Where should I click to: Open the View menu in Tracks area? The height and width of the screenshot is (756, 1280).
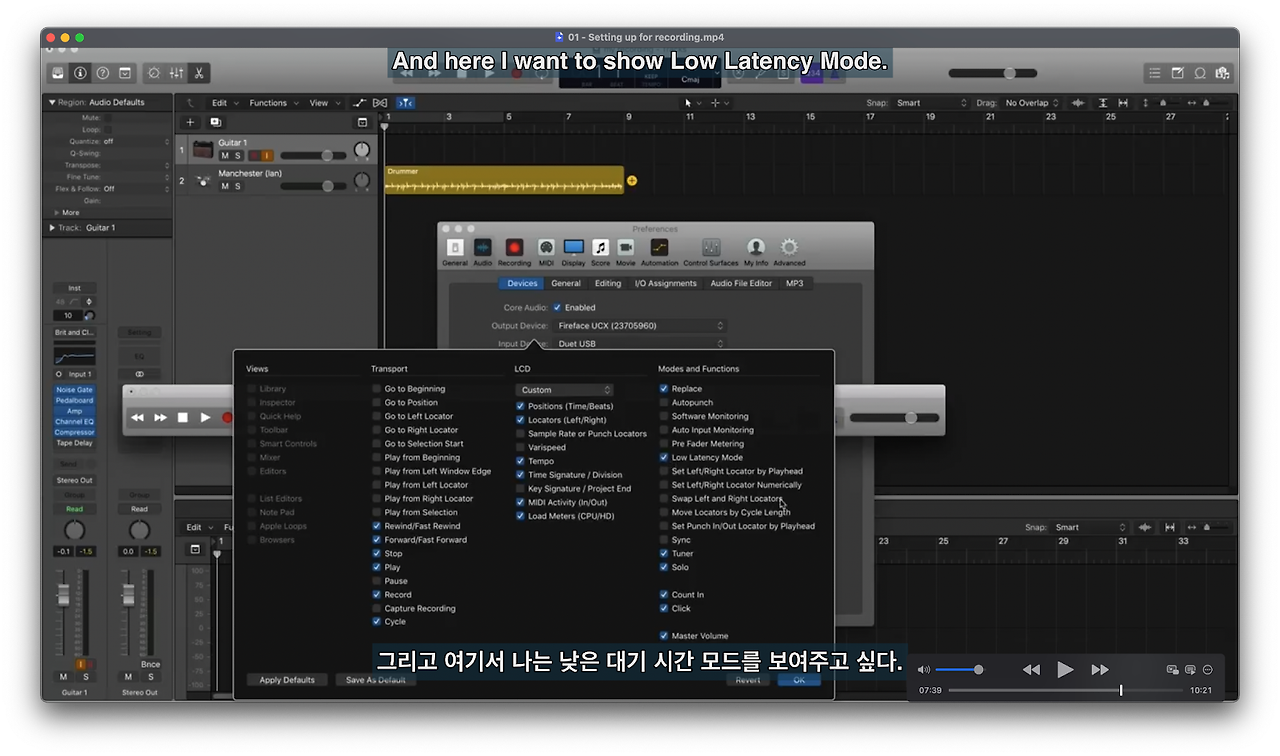[x=323, y=103]
